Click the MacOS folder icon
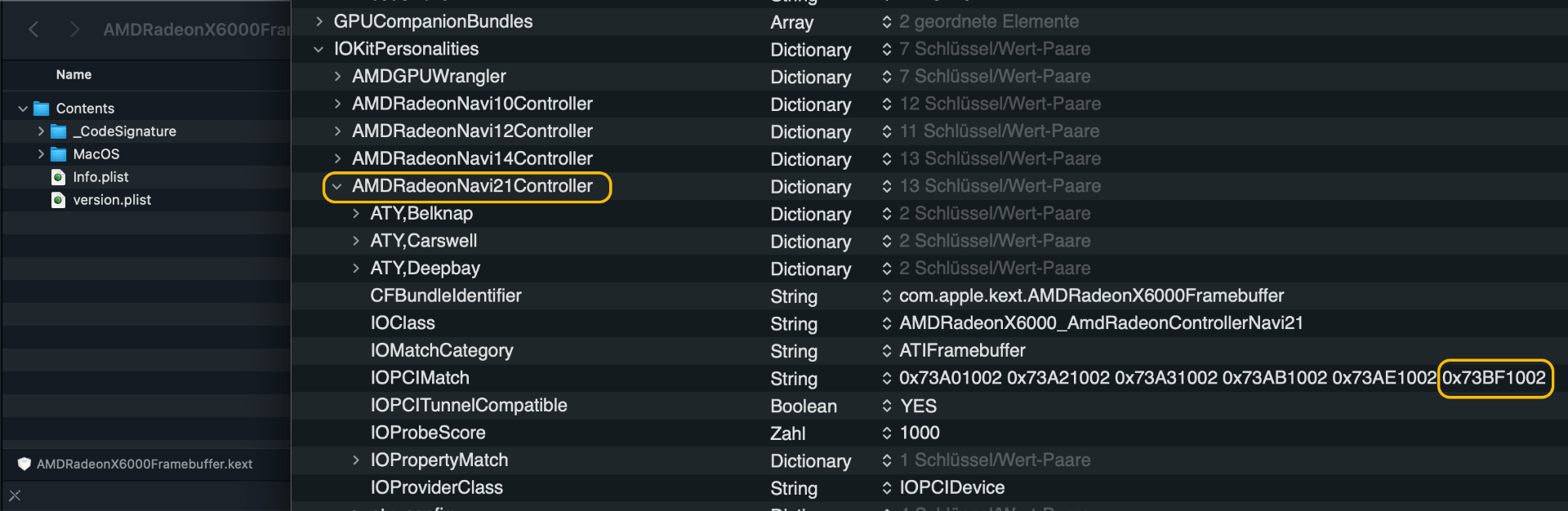The width and height of the screenshot is (1568, 511). [x=59, y=154]
